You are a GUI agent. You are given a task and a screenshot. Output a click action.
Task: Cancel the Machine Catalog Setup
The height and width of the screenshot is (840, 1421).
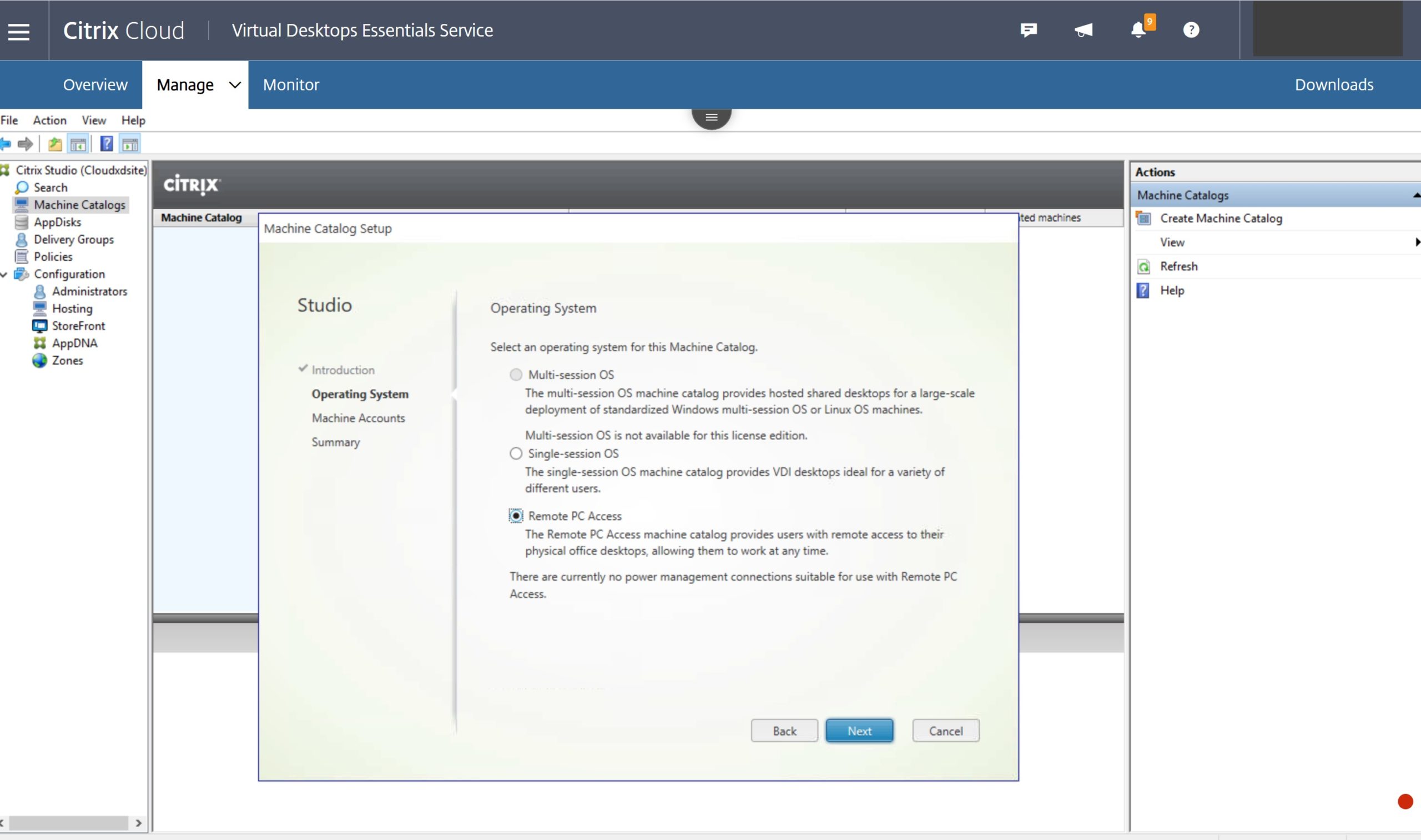tap(945, 731)
